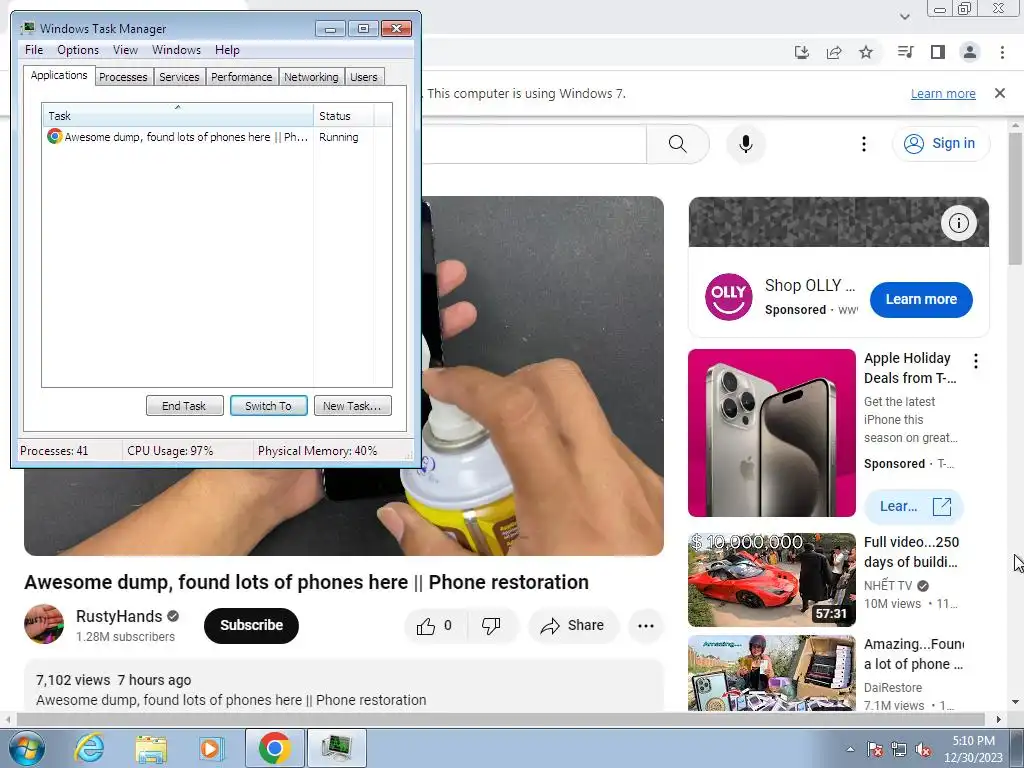1024x768 pixels.
Task: Click the New Task... button
Action: tap(353, 406)
